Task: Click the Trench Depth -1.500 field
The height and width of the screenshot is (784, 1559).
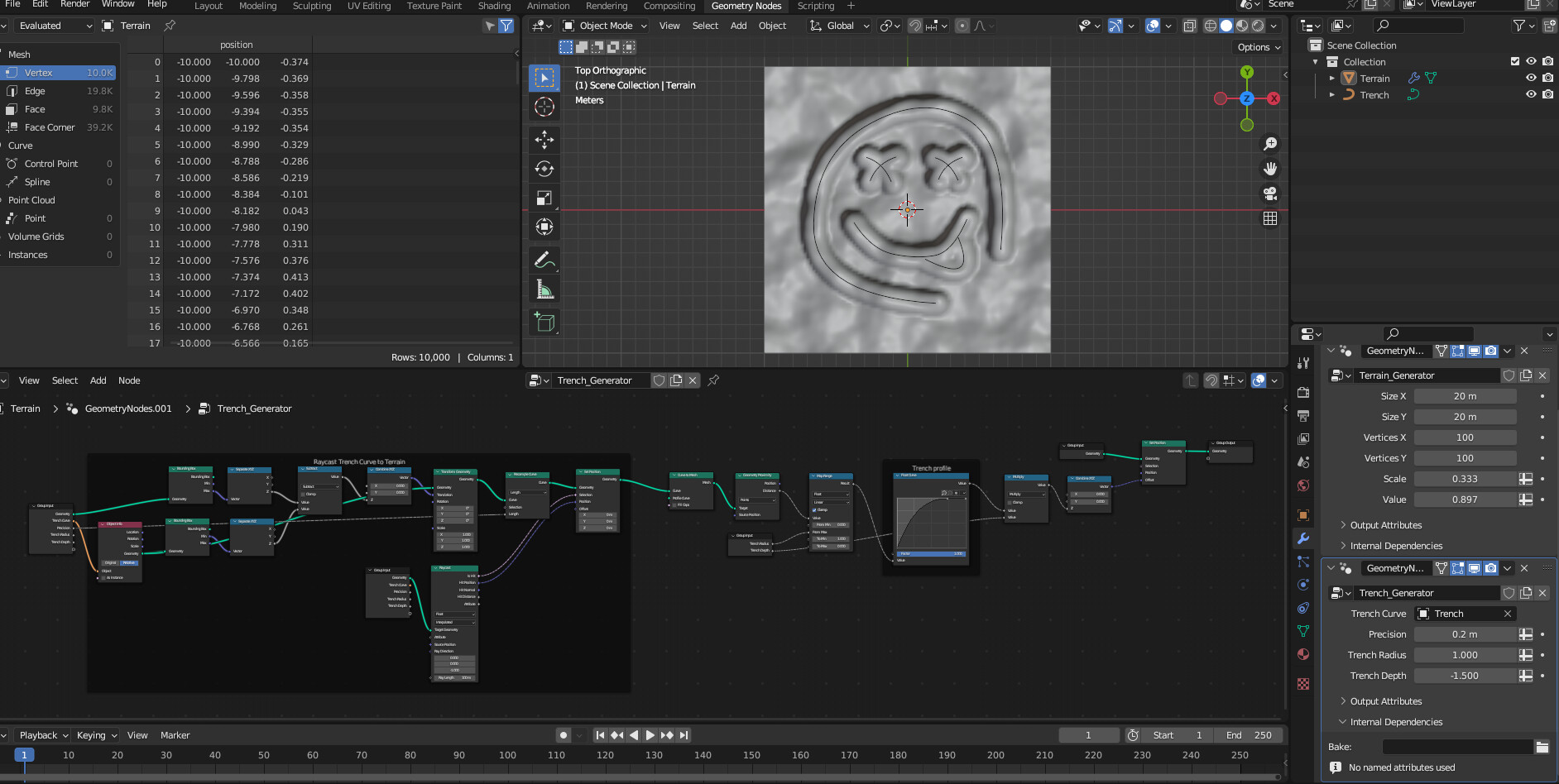Action: 1465,676
